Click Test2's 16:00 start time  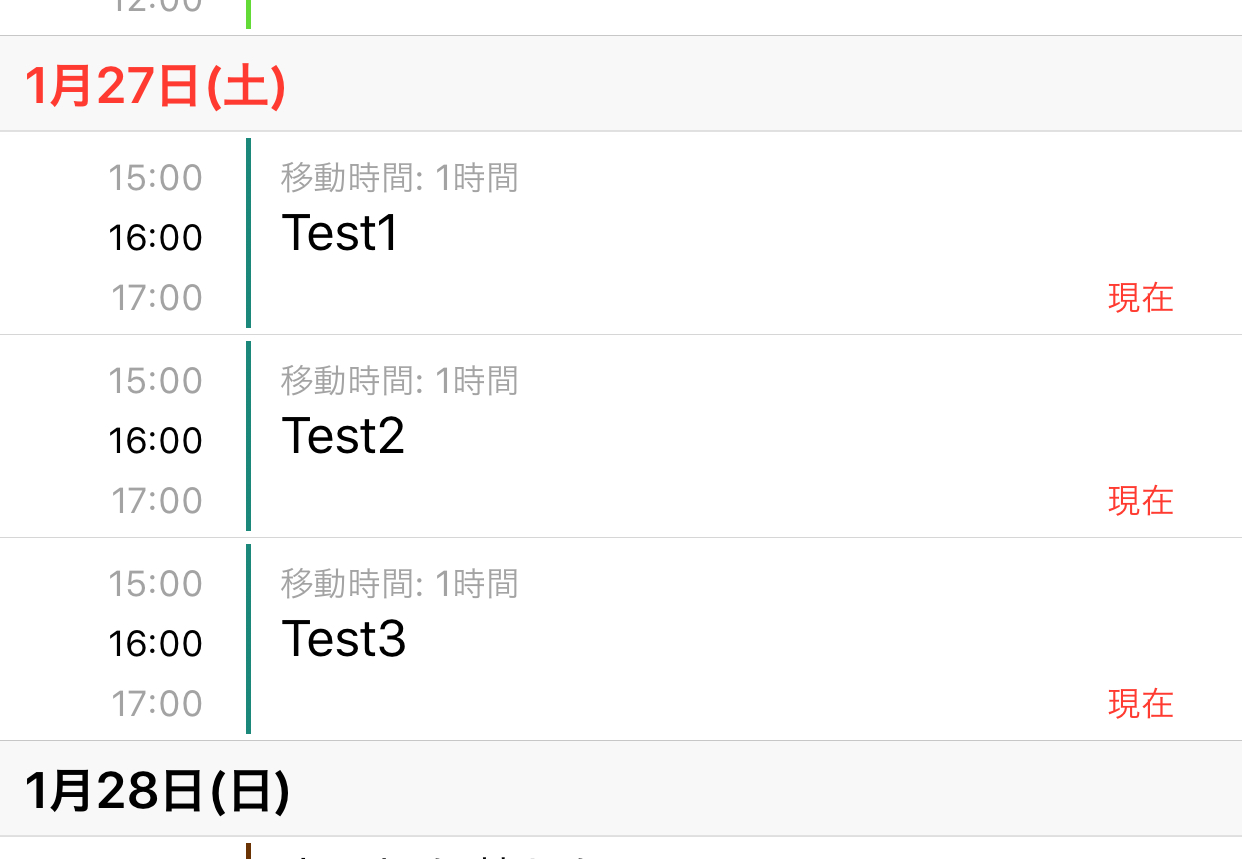coord(156,441)
